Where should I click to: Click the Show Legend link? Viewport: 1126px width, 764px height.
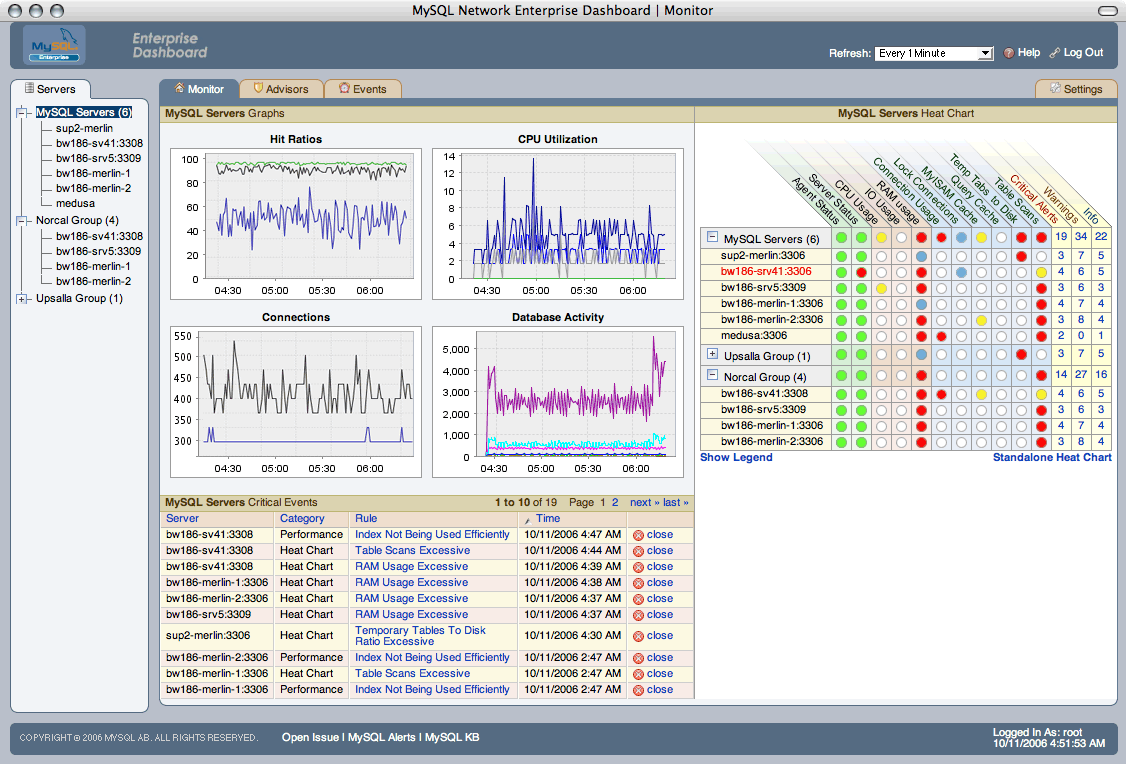(x=736, y=457)
